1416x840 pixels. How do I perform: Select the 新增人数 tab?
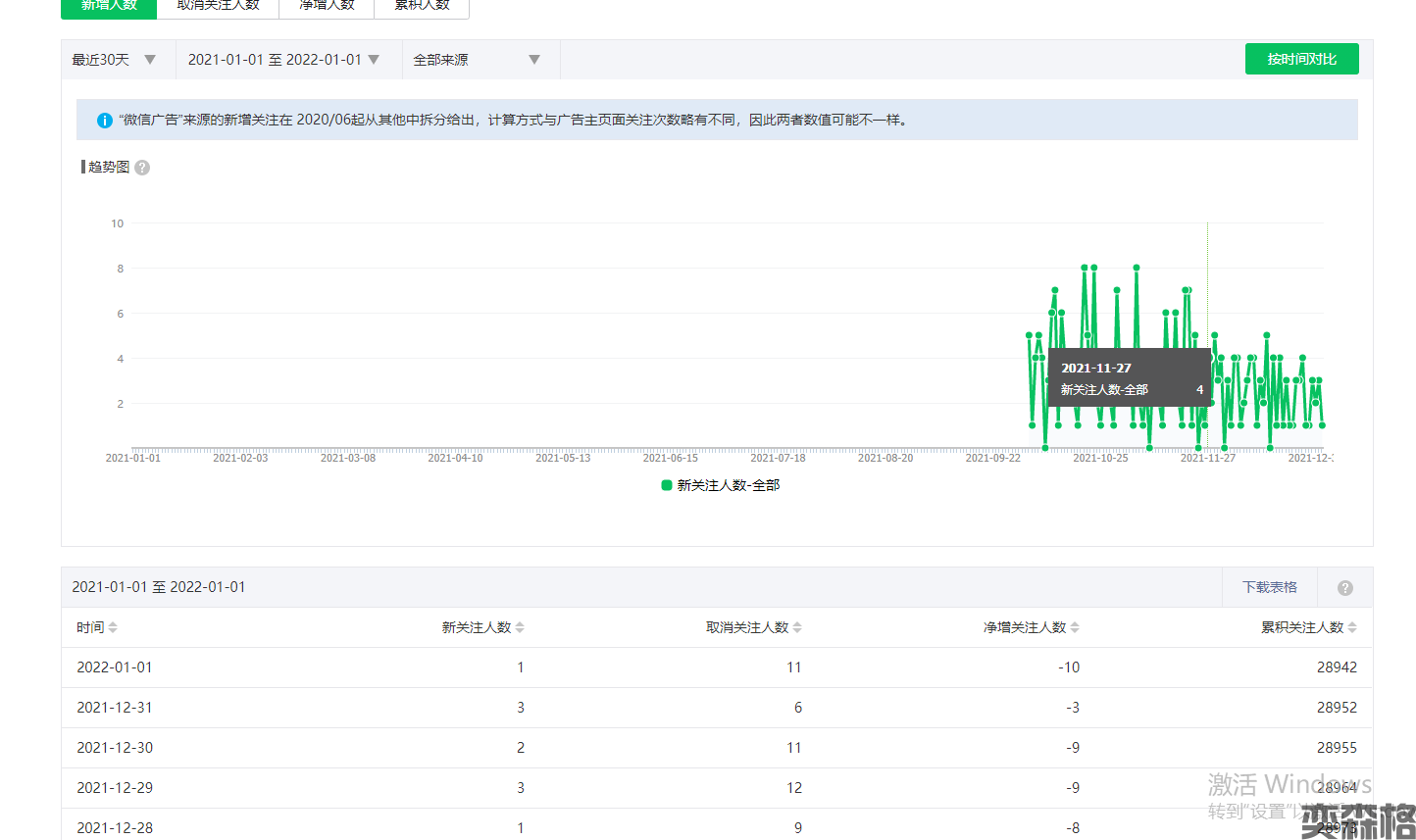pyautogui.click(x=109, y=6)
